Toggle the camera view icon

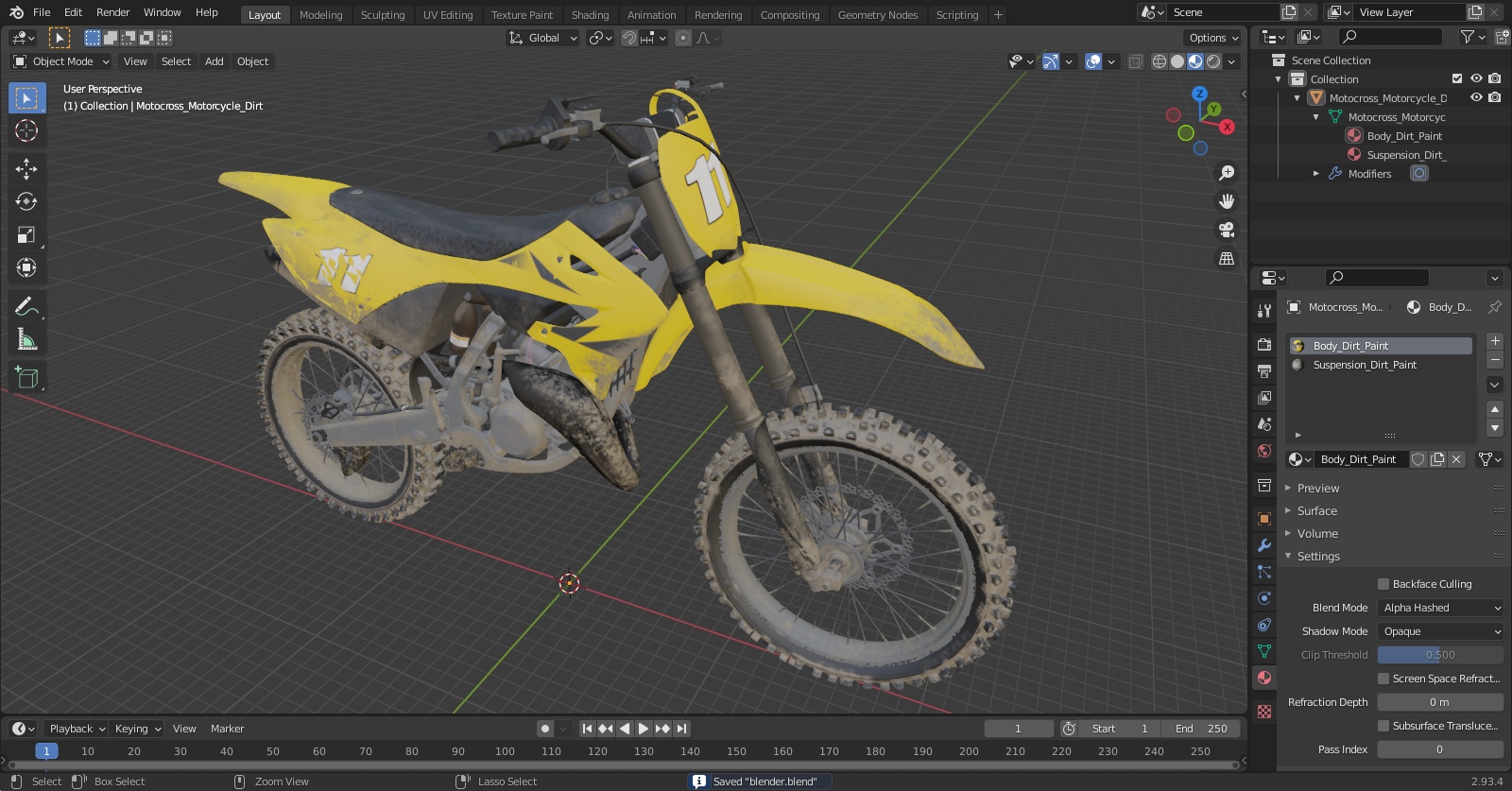(x=1227, y=230)
